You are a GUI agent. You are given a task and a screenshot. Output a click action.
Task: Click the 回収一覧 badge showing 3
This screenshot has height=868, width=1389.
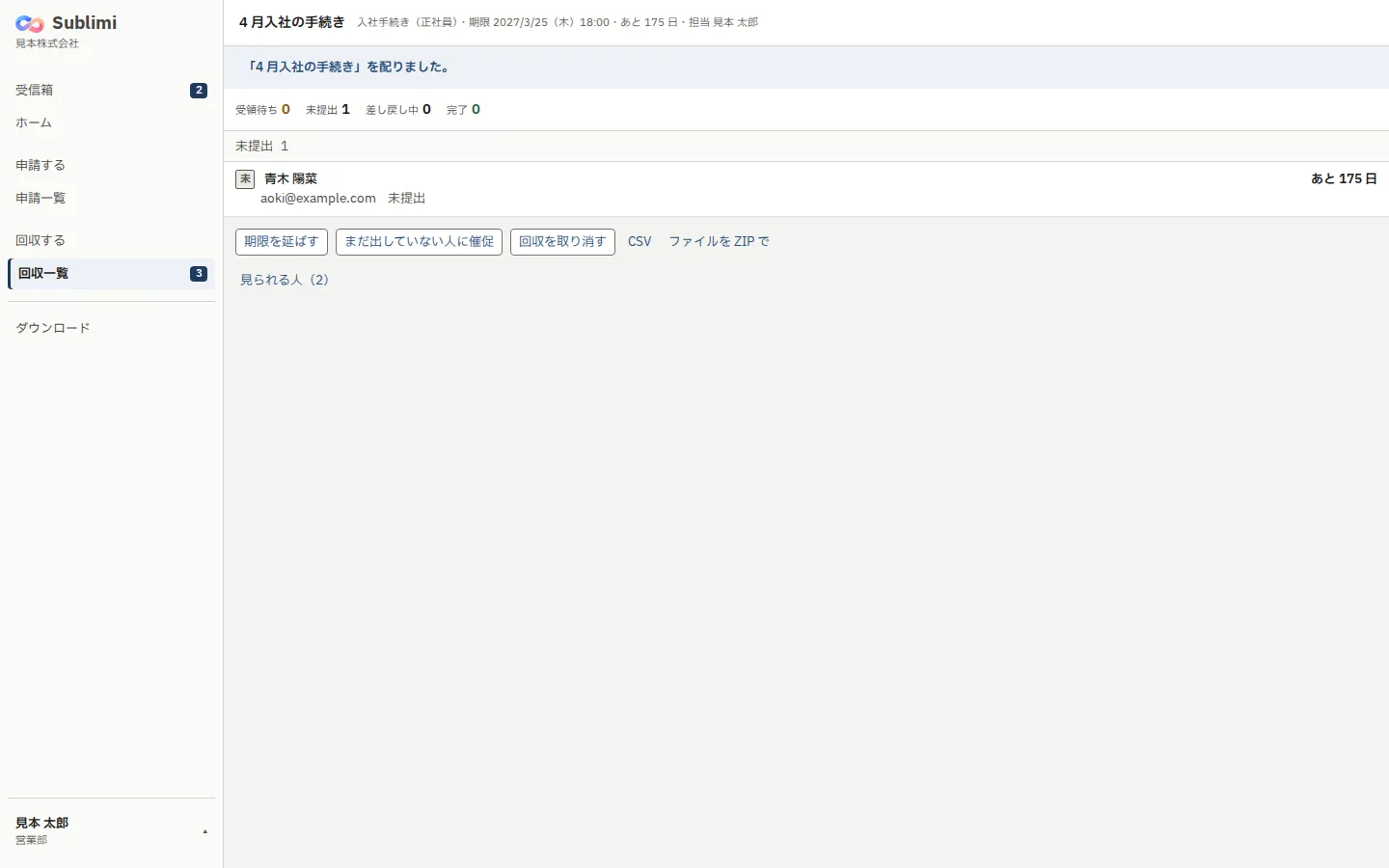click(x=199, y=274)
